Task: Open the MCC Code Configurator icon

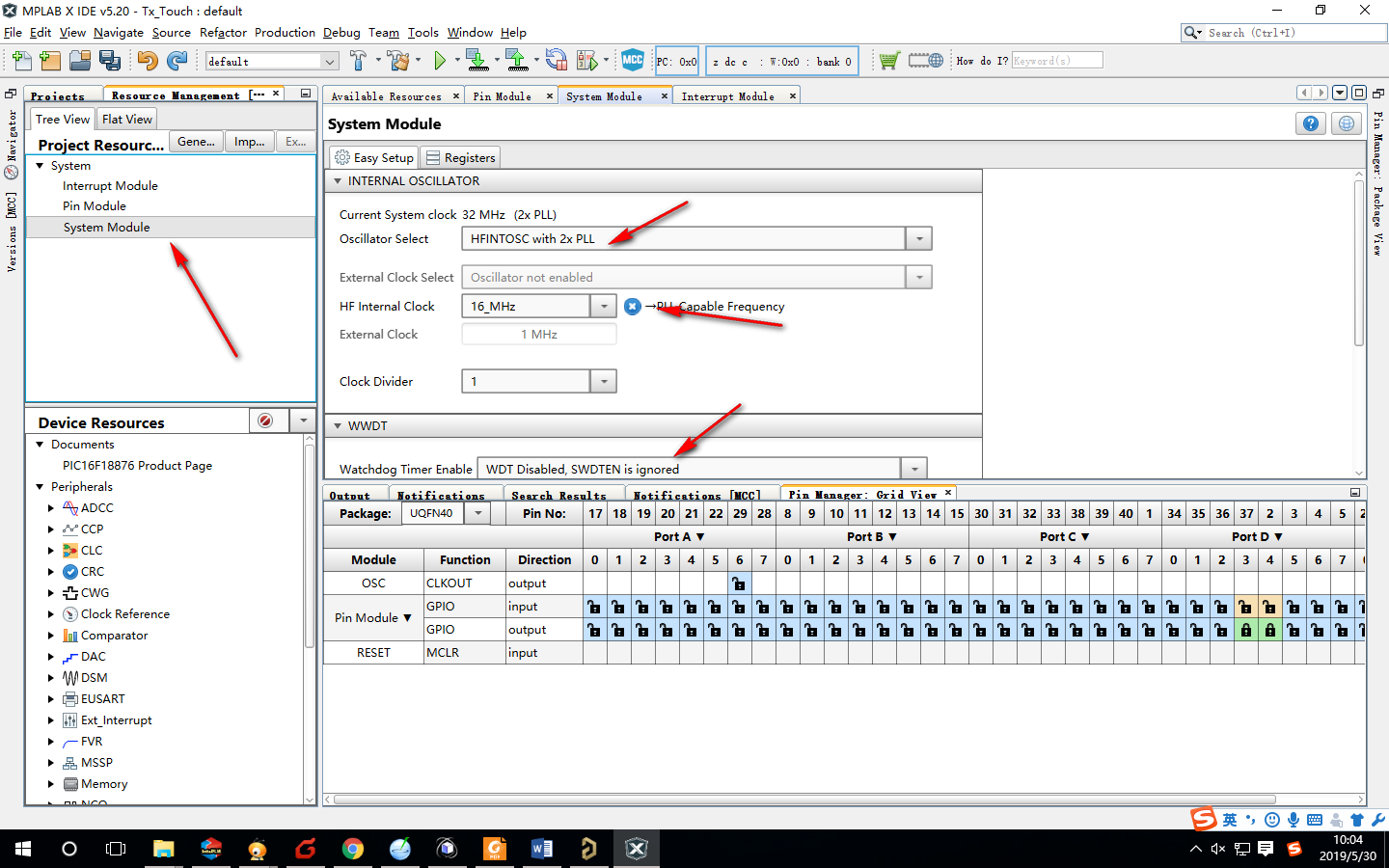Action: pos(633,60)
